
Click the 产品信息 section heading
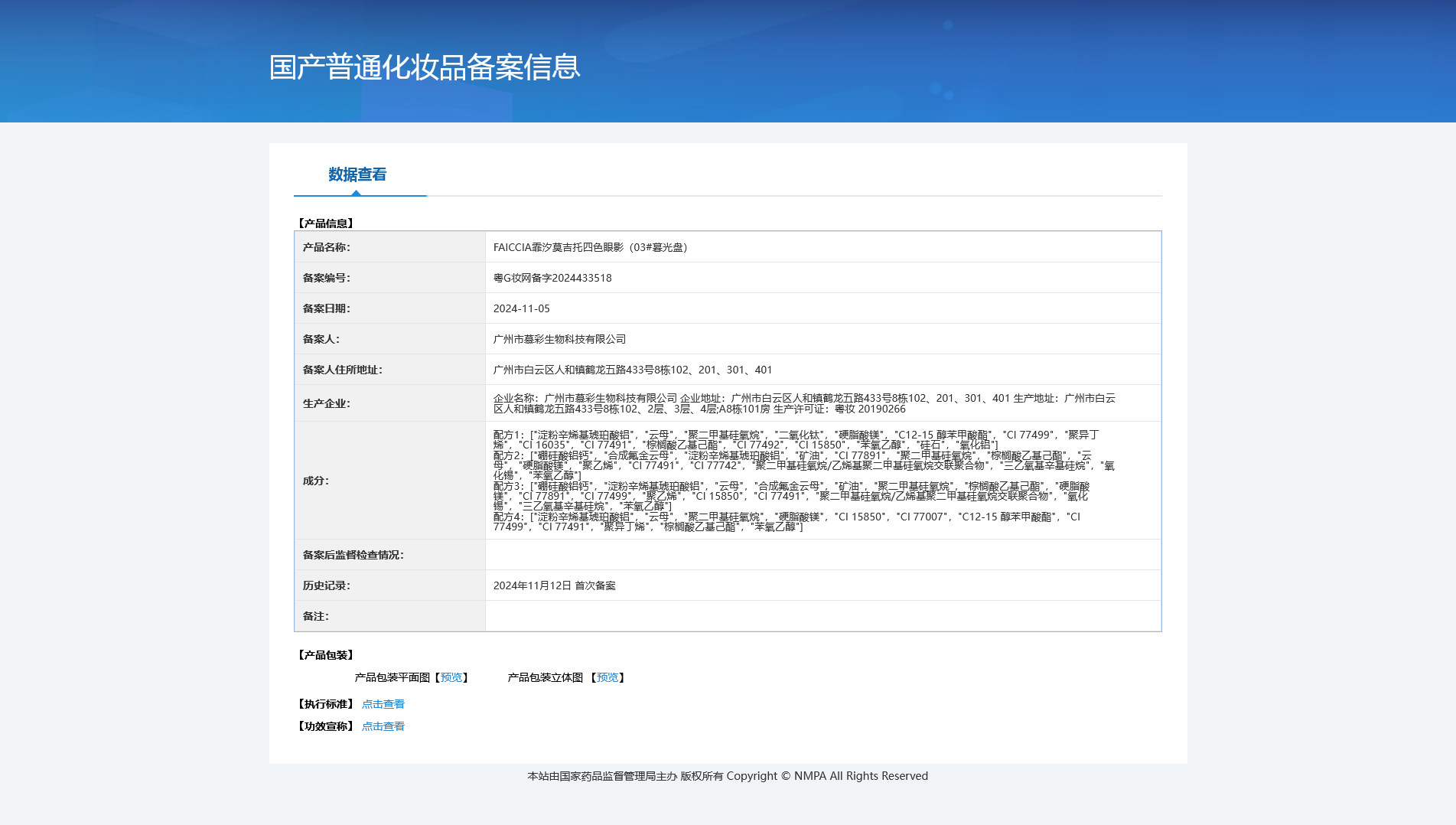tap(325, 223)
